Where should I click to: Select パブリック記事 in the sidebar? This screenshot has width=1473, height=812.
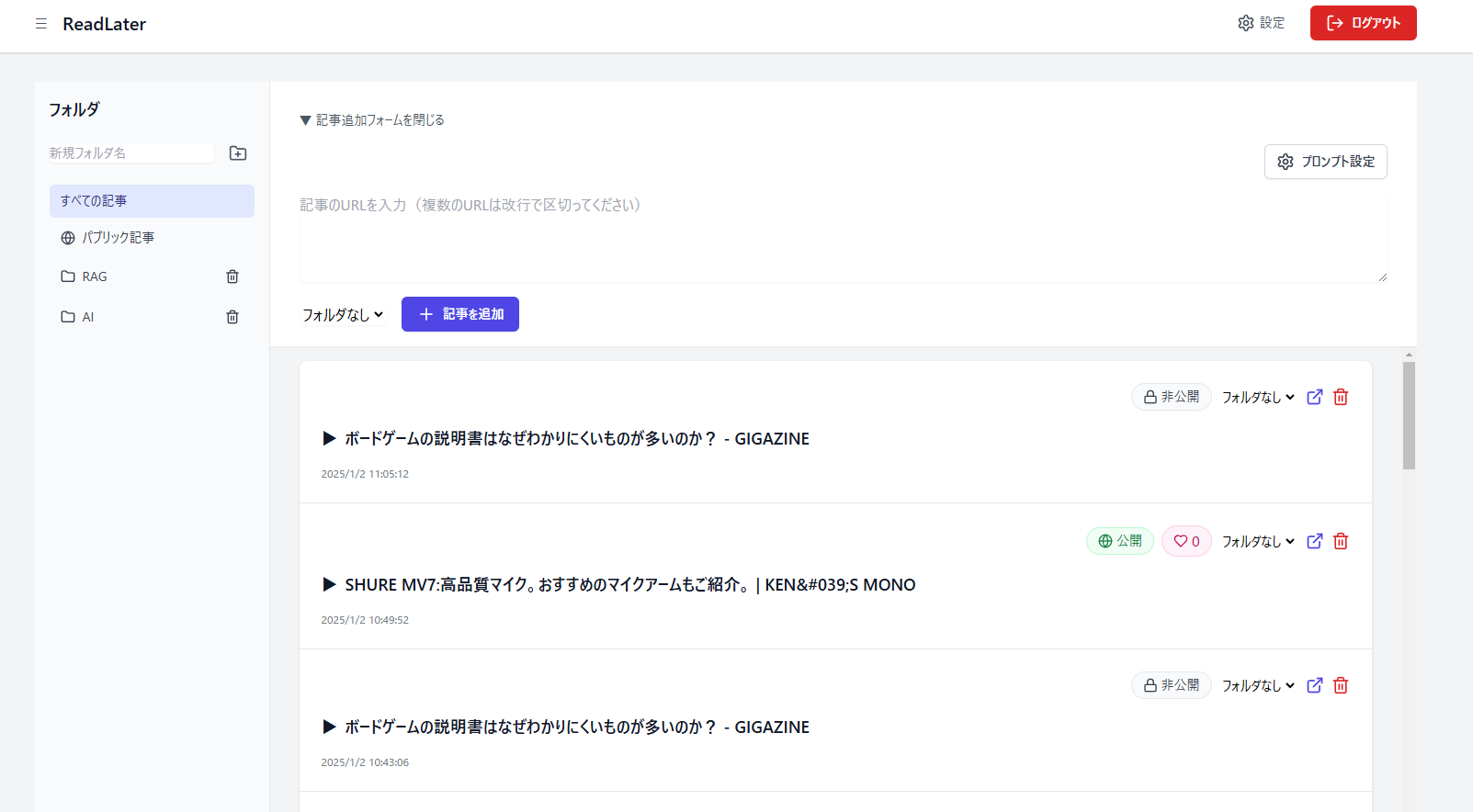[118, 238]
